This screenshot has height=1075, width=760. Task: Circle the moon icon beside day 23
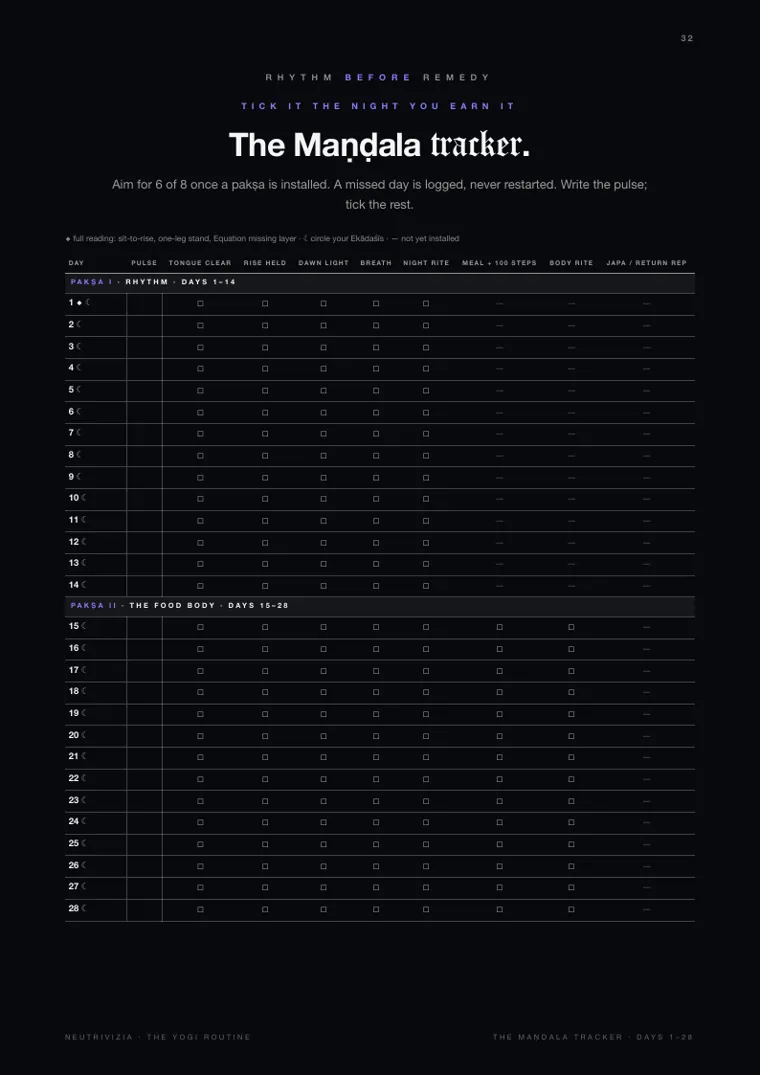pos(84,800)
